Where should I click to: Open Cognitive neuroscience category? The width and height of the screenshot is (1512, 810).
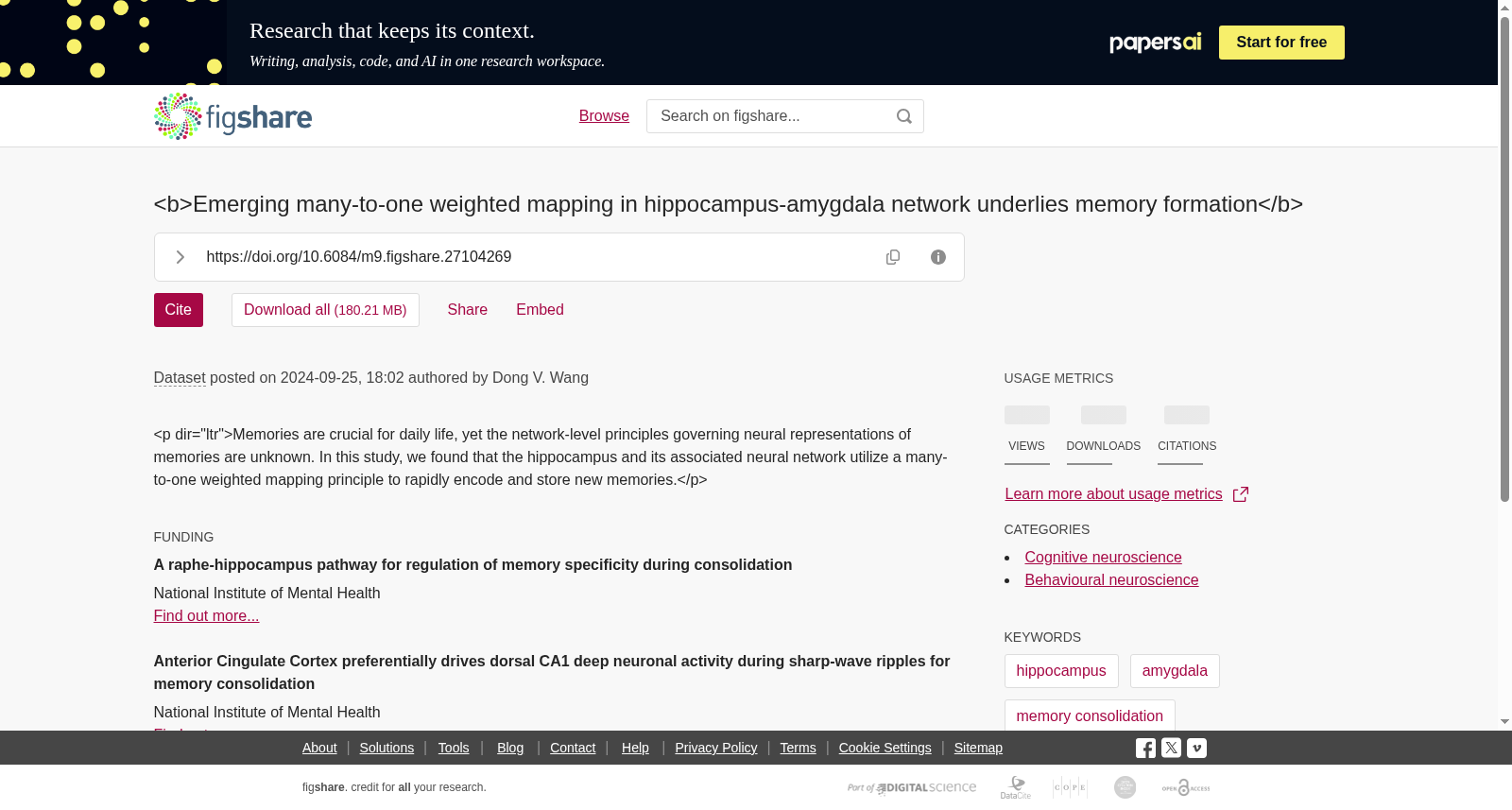[x=1103, y=558]
